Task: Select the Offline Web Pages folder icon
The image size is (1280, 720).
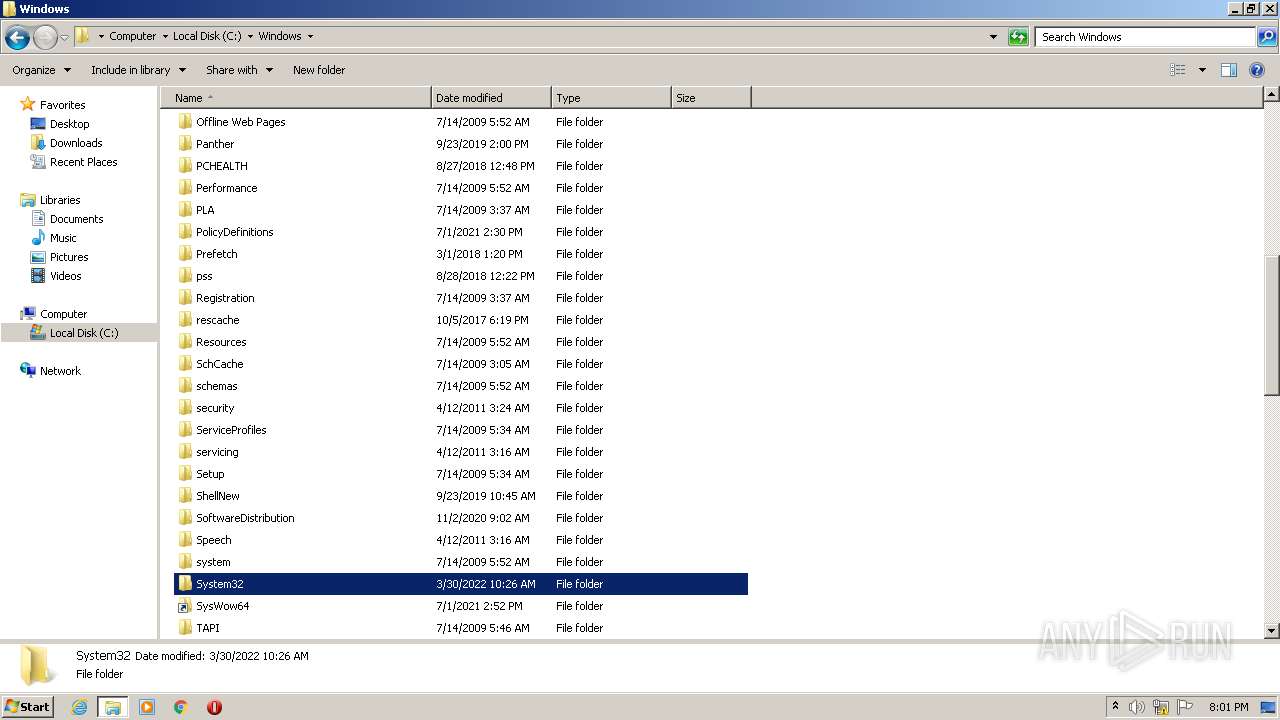Action: [x=185, y=122]
